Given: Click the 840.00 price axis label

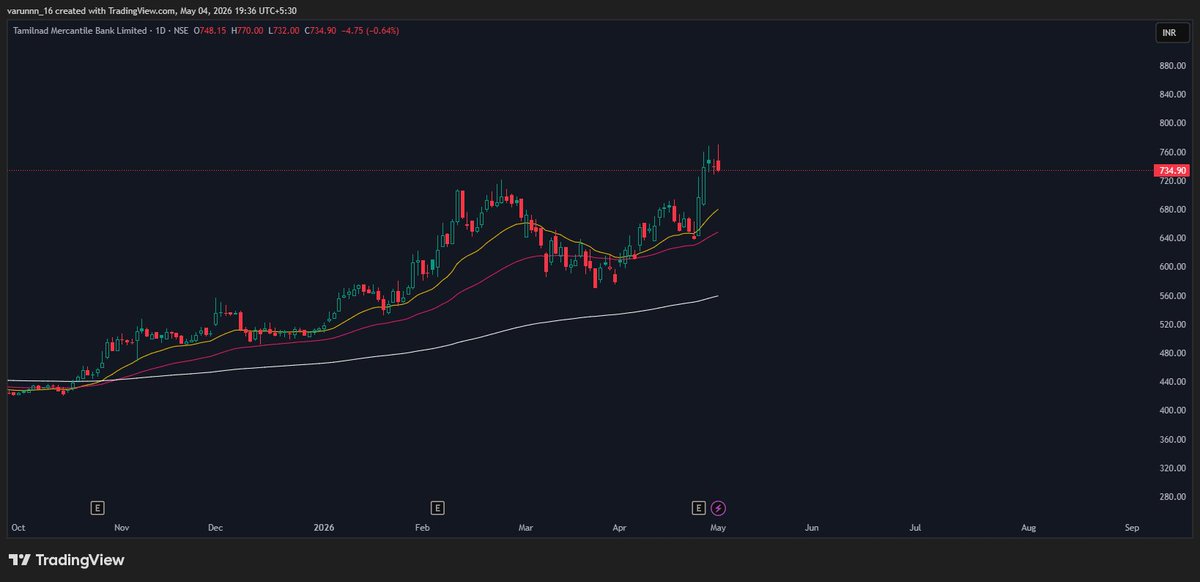Looking at the screenshot, I should pos(1172,95).
